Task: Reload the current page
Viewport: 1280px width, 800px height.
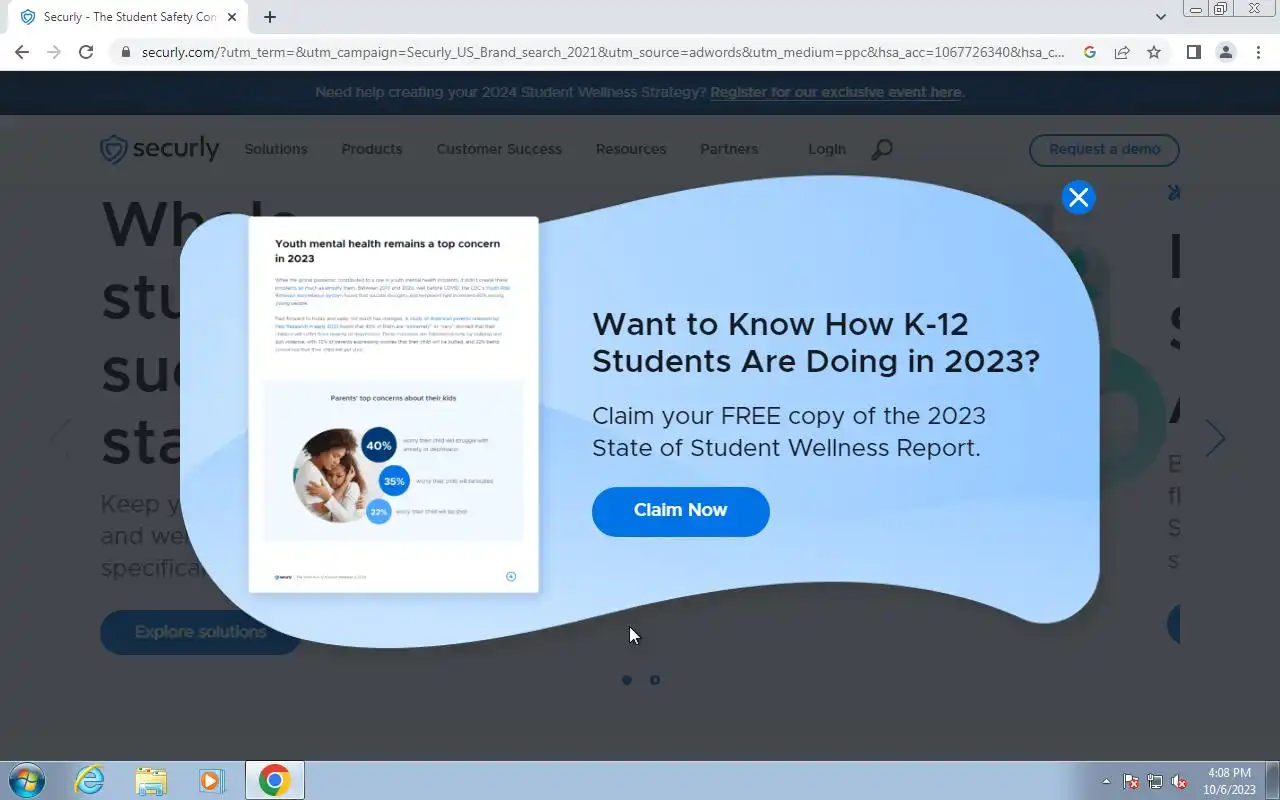Action: coord(86,52)
